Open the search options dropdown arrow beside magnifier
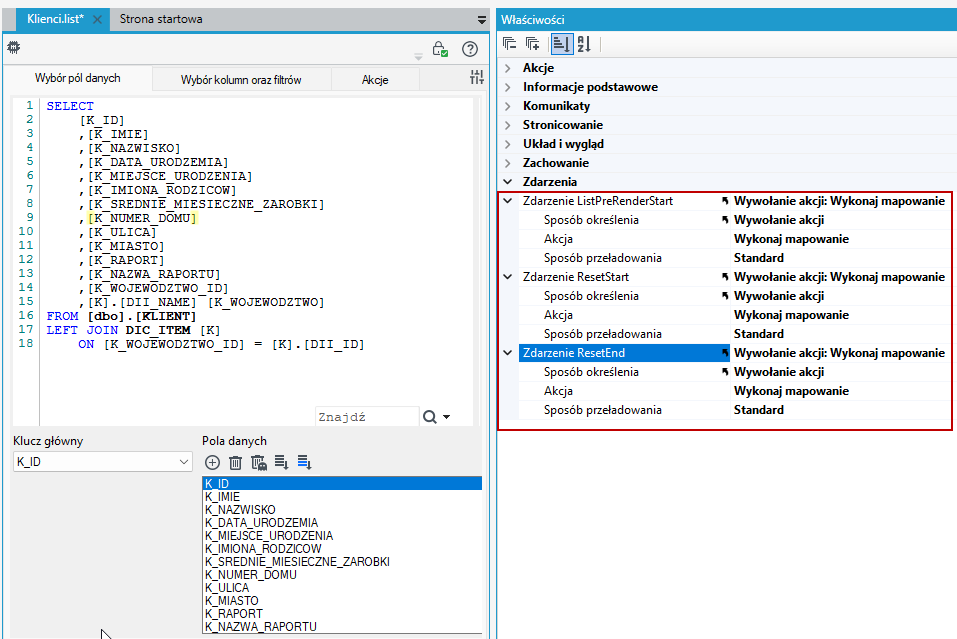 coord(447,417)
